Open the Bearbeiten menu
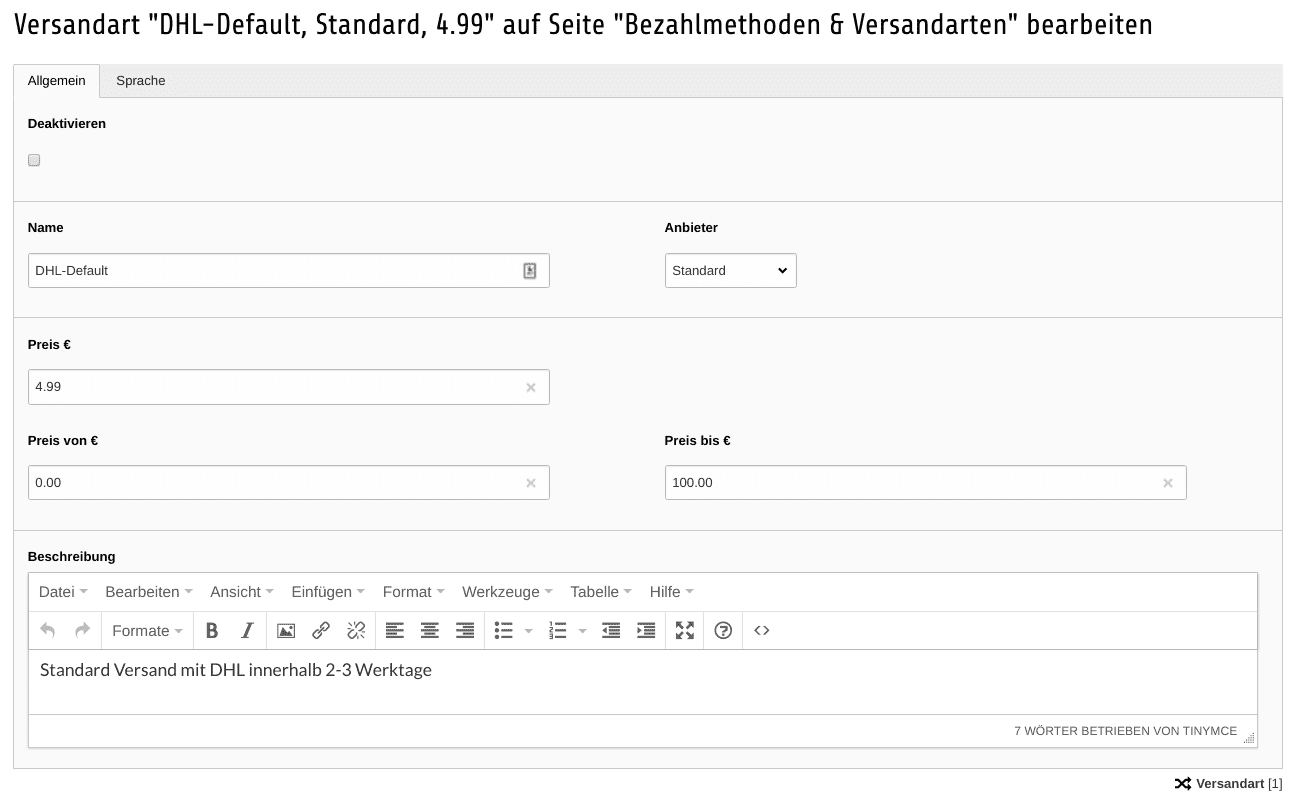The image size is (1297, 799). 149,592
